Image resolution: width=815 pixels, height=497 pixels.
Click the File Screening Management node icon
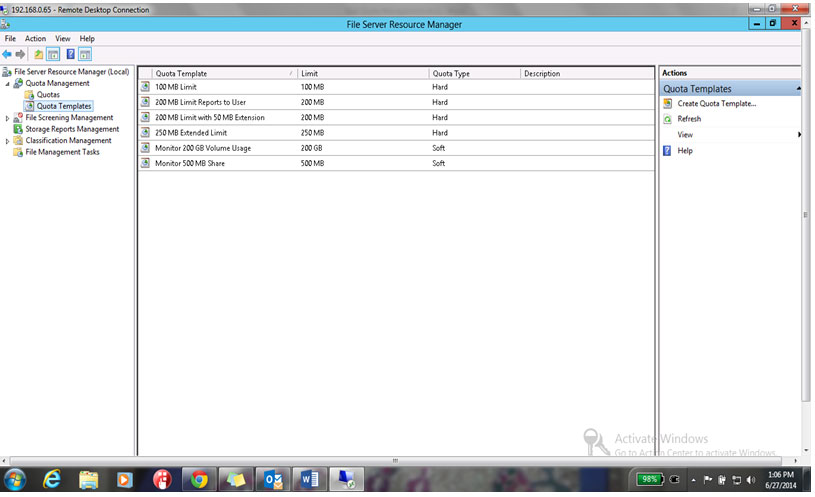(18, 117)
